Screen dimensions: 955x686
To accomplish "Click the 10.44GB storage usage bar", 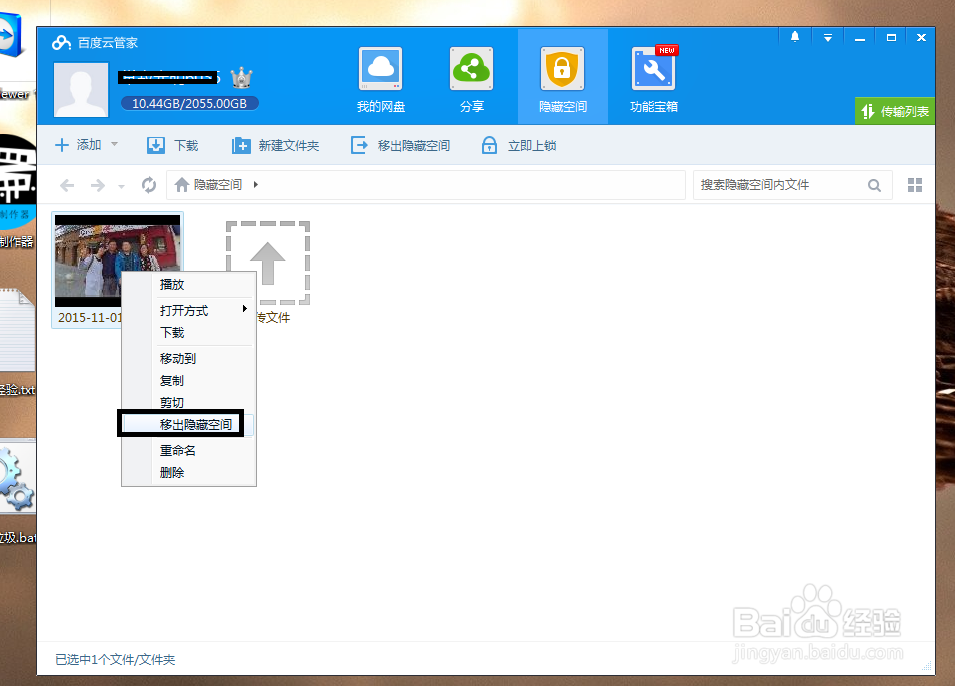I will pos(188,101).
